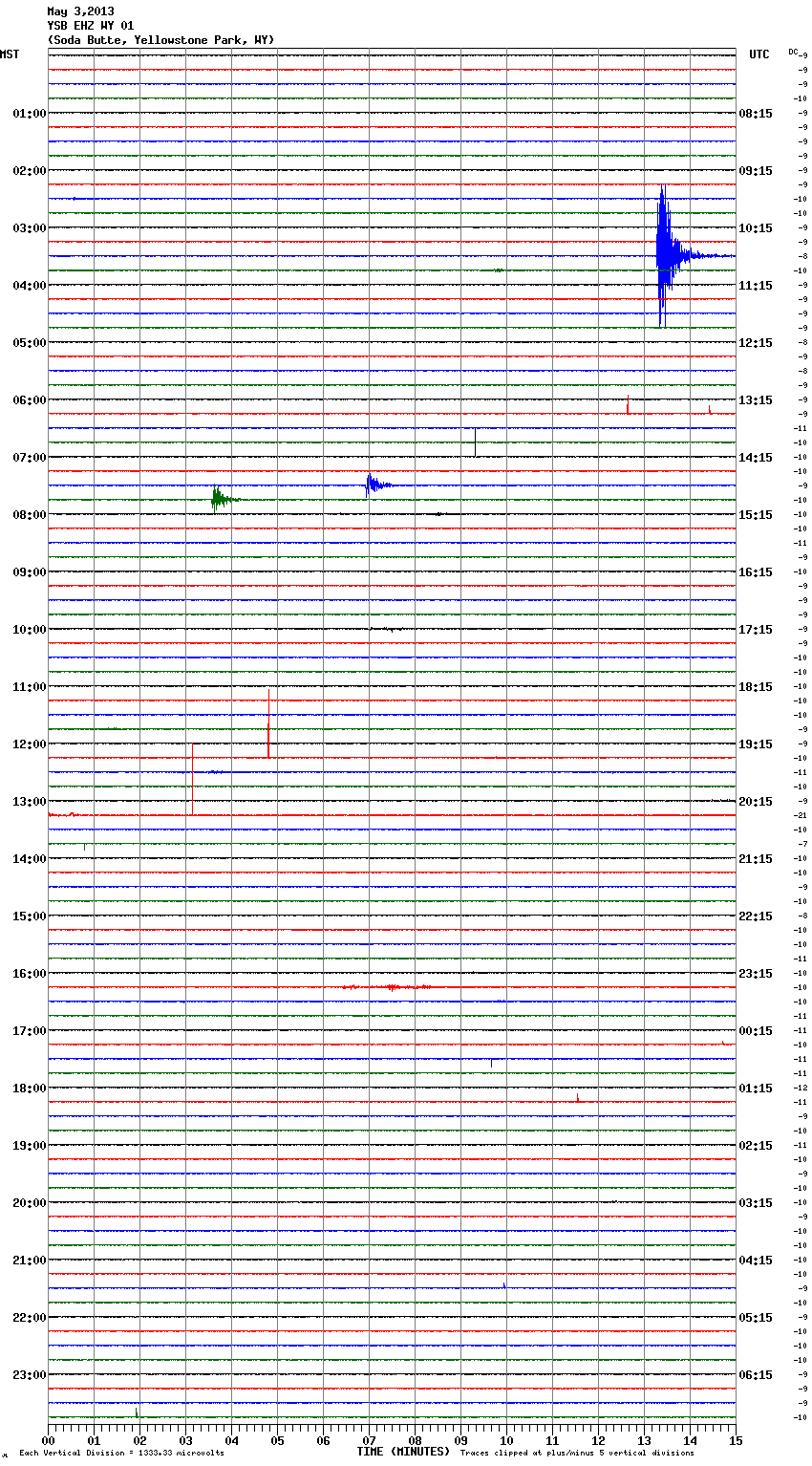Click the -7 DC offset value
This screenshot has height=1466, width=812.
803,844
